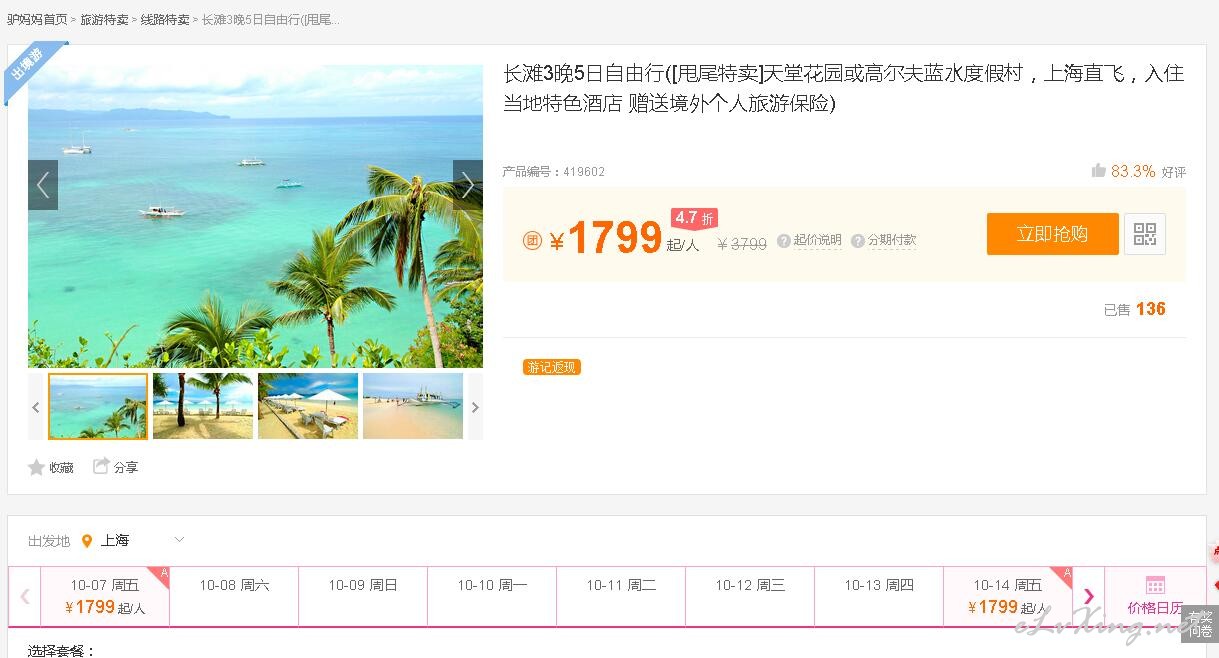Click the share (分享) icon

tap(101, 466)
